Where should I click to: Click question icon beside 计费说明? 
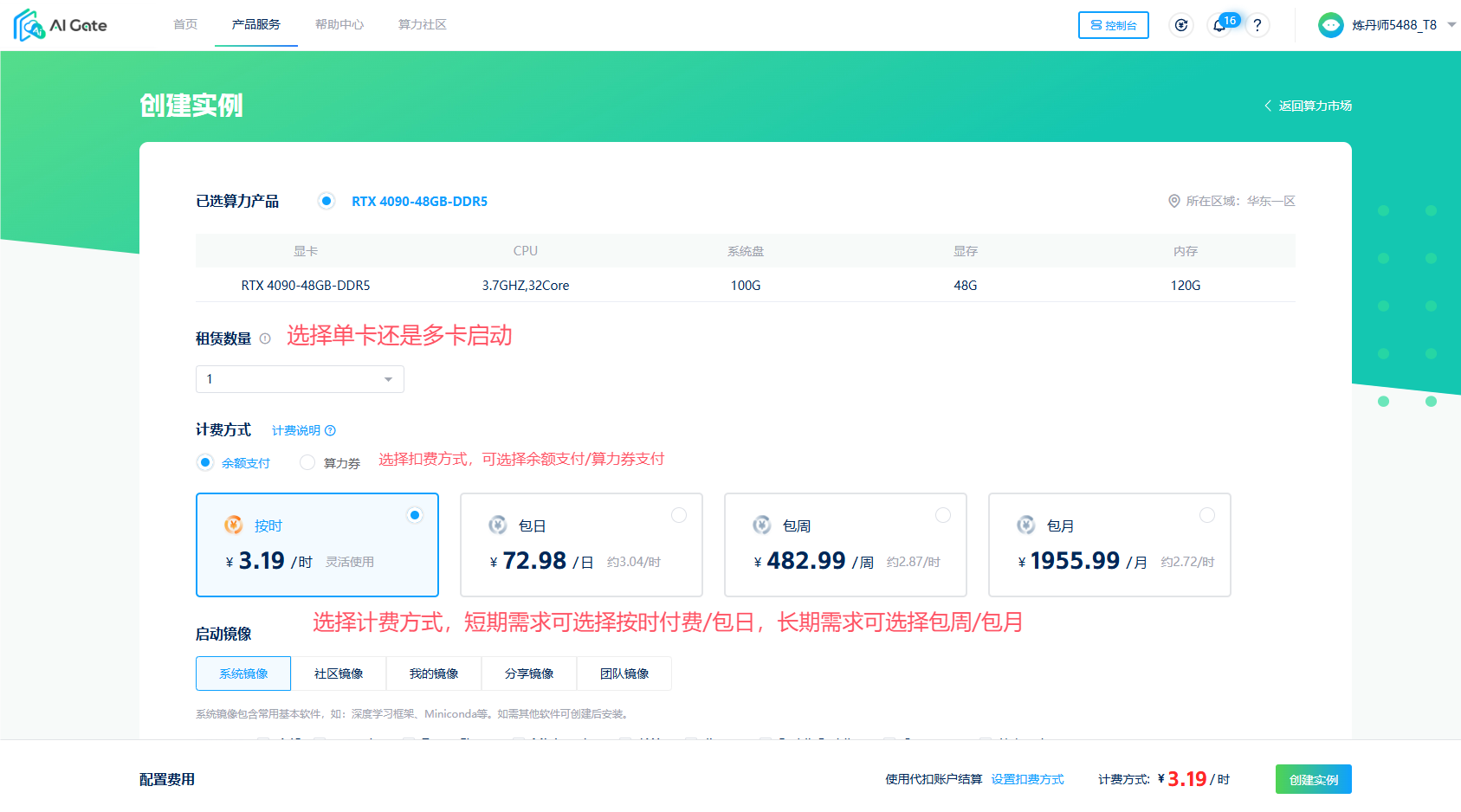330,430
